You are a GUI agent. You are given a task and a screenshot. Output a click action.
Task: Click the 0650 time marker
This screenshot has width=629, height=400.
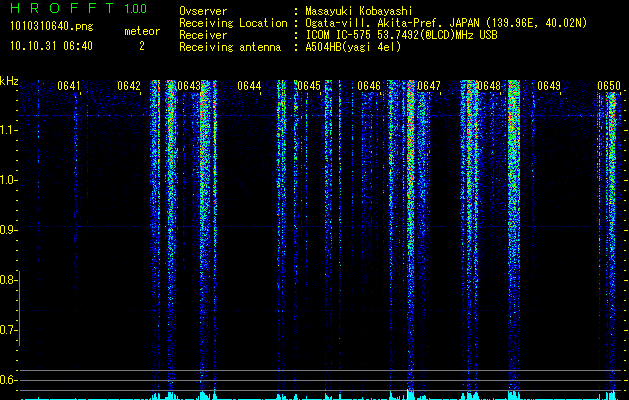pos(609,86)
